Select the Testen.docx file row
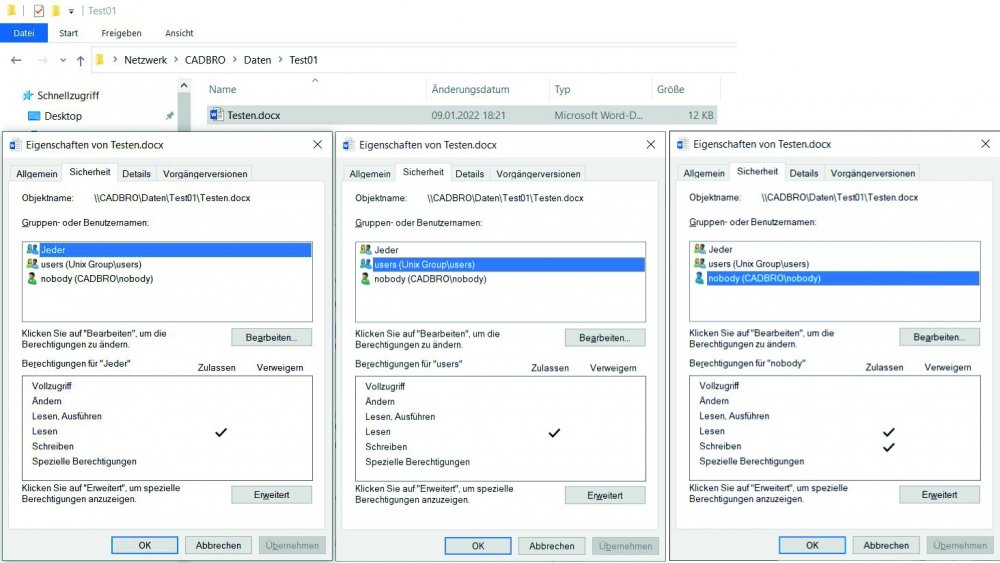 (x=462, y=115)
